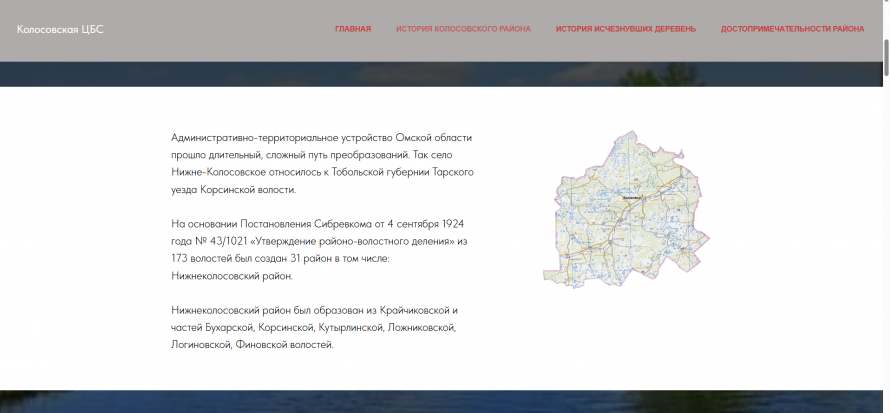
Task: Open ДОСТОПРИМЕЧАТЕЛЬНОСТИ РАЙОНА section
Action: tap(792, 29)
